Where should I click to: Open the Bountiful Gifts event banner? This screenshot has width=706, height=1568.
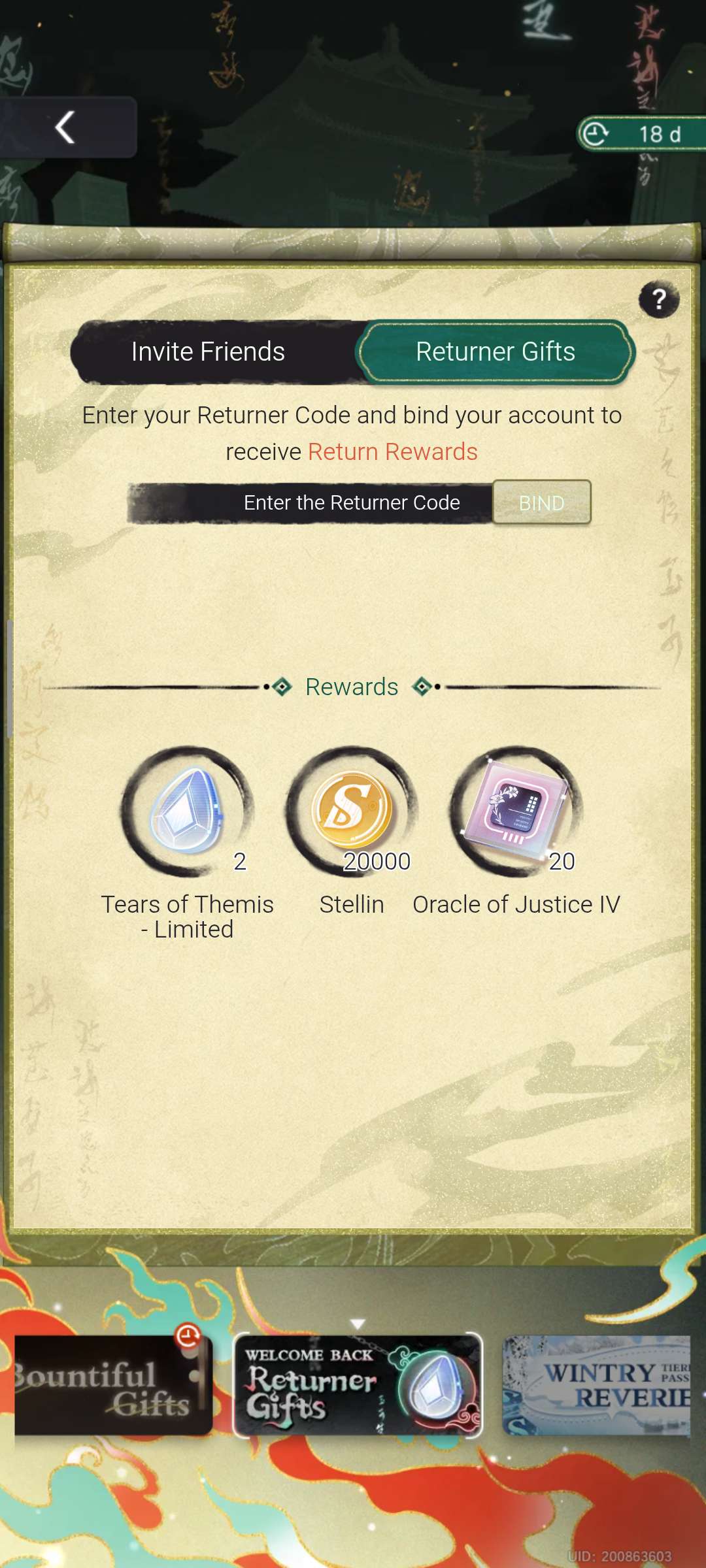(112, 1385)
